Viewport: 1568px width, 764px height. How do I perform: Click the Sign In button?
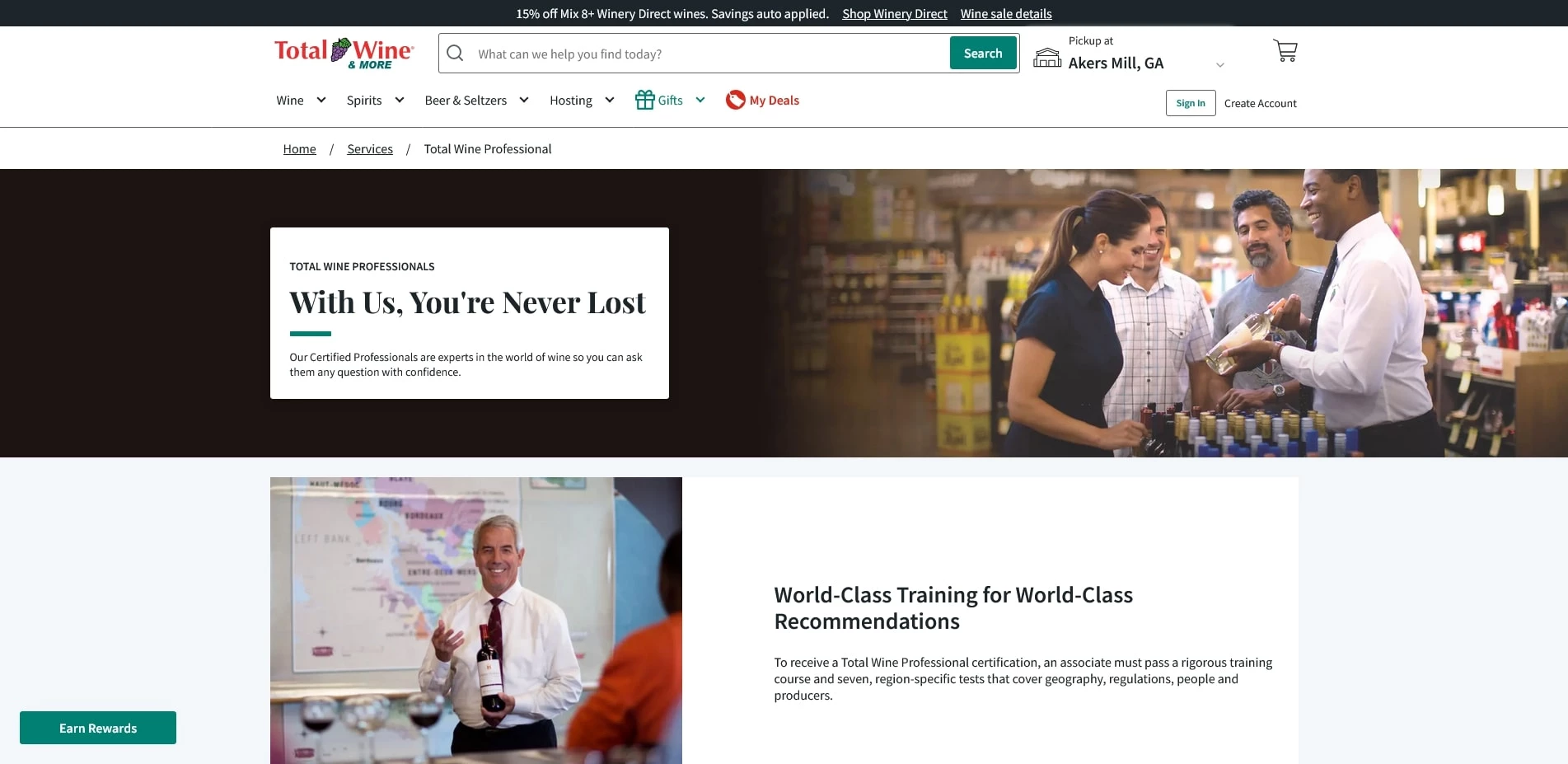tap(1190, 103)
